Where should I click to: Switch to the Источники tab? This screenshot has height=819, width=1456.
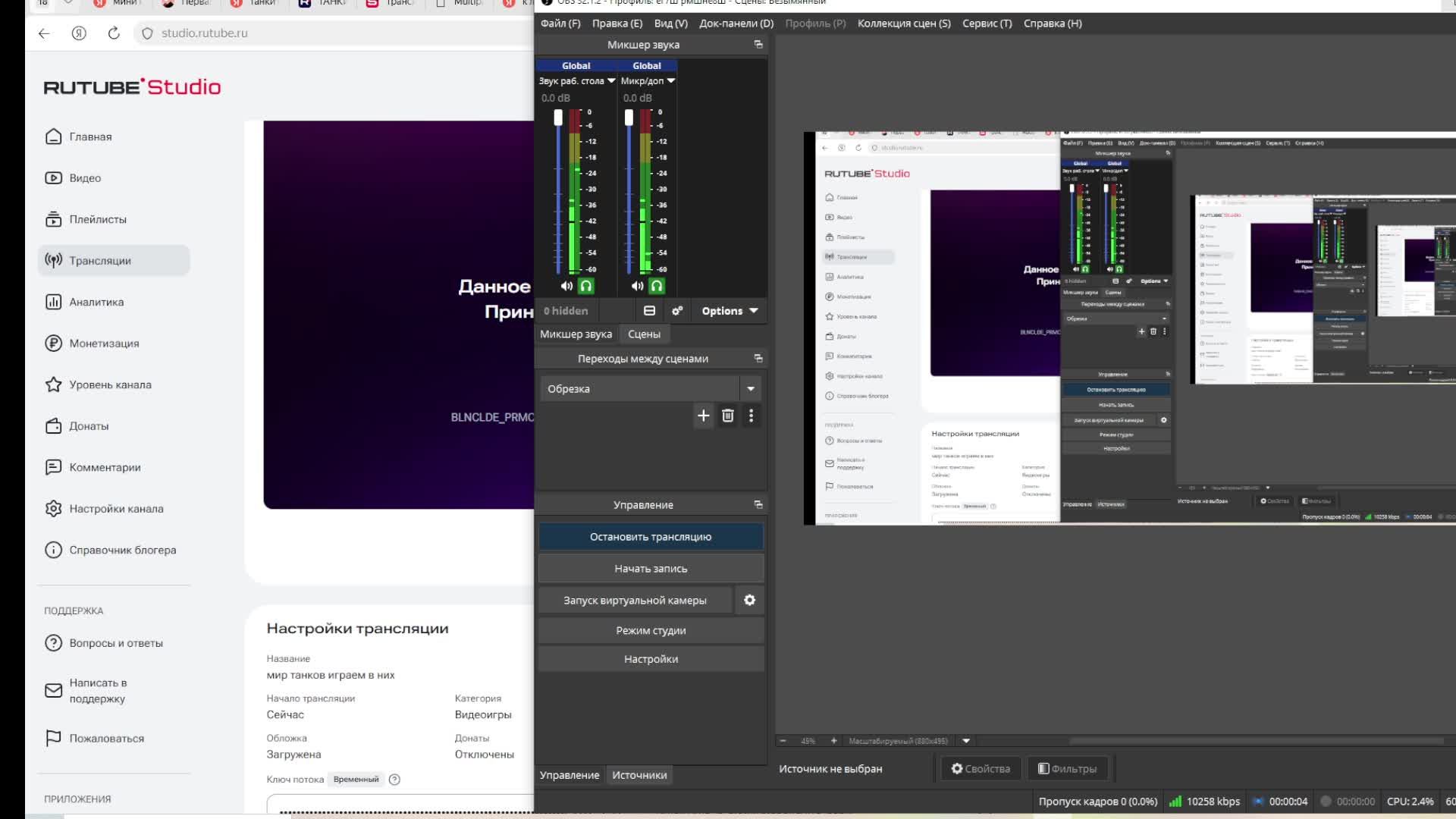[x=639, y=775]
